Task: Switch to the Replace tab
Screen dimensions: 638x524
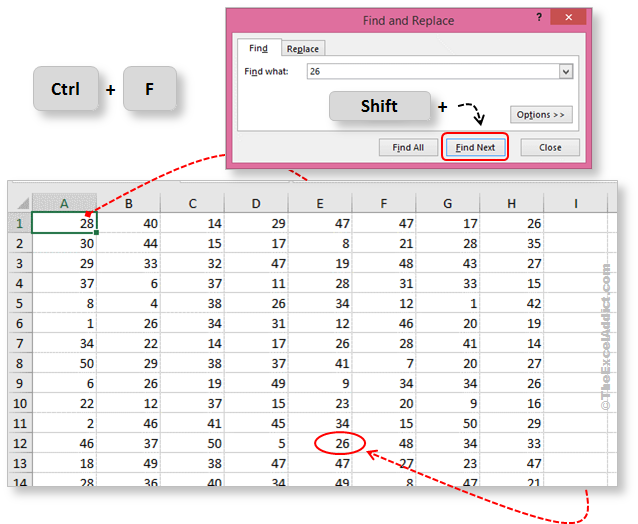Action: (303, 48)
